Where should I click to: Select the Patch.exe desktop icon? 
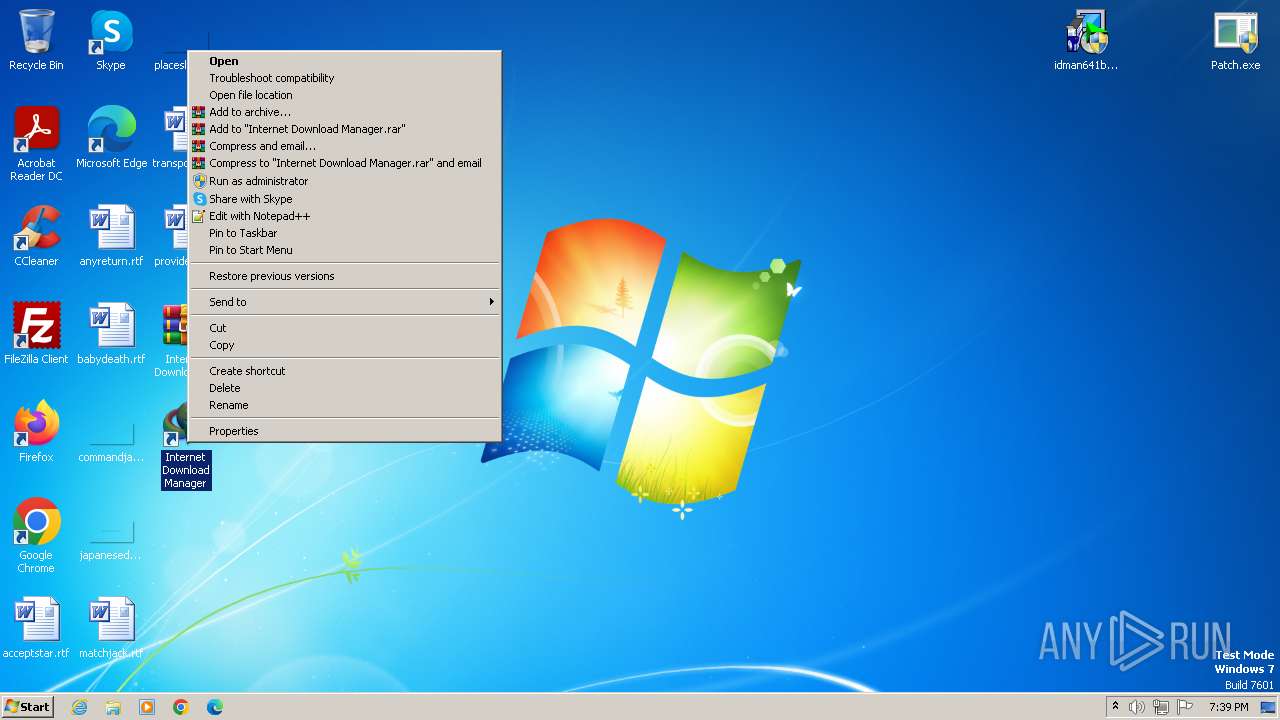tap(1235, 40)
